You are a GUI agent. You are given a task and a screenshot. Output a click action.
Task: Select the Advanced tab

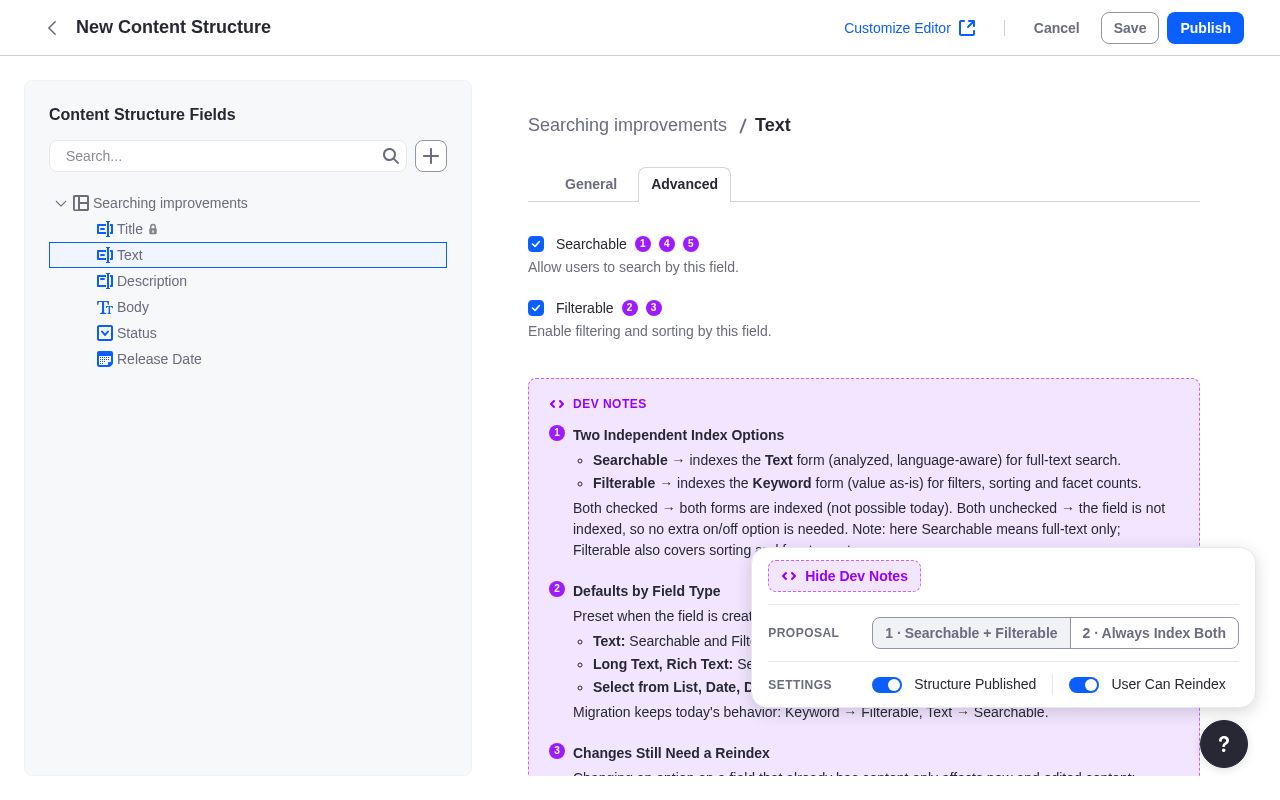tap(684, 184)
